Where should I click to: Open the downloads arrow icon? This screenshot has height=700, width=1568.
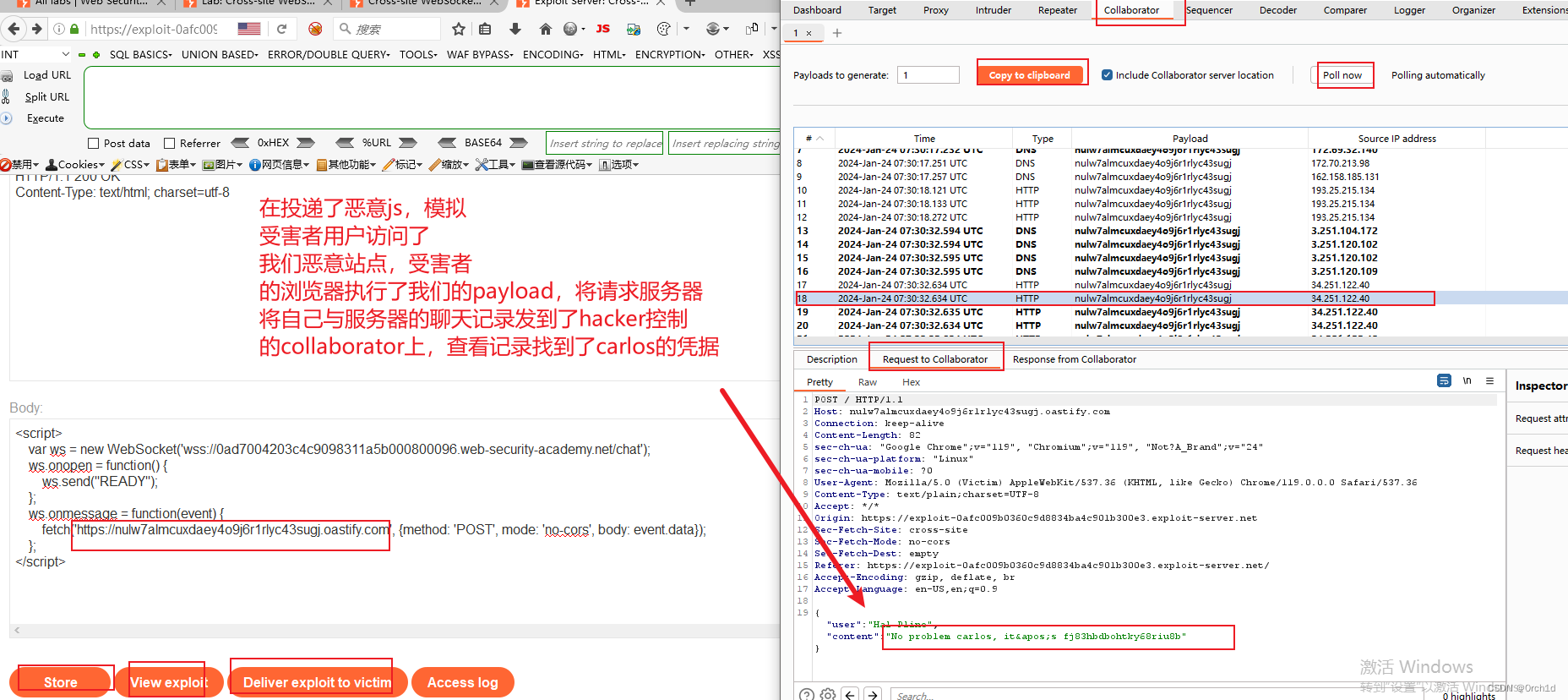pyautogui.click(x=515, y=29)
